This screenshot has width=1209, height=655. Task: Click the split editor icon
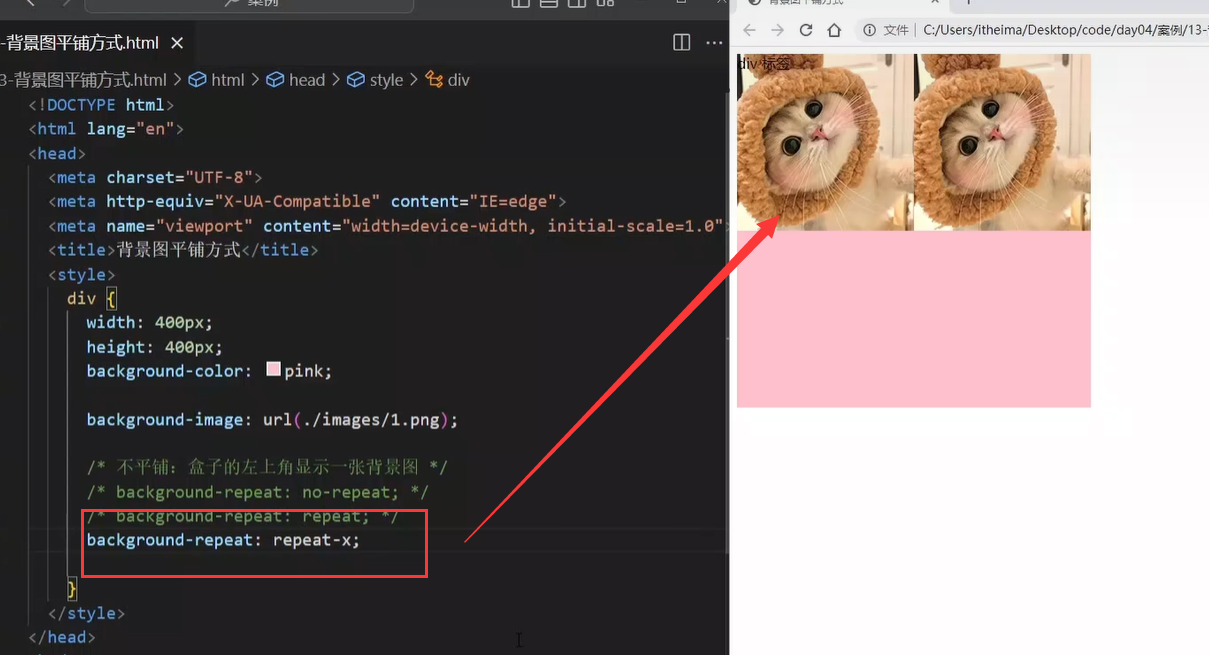(681, 42)
